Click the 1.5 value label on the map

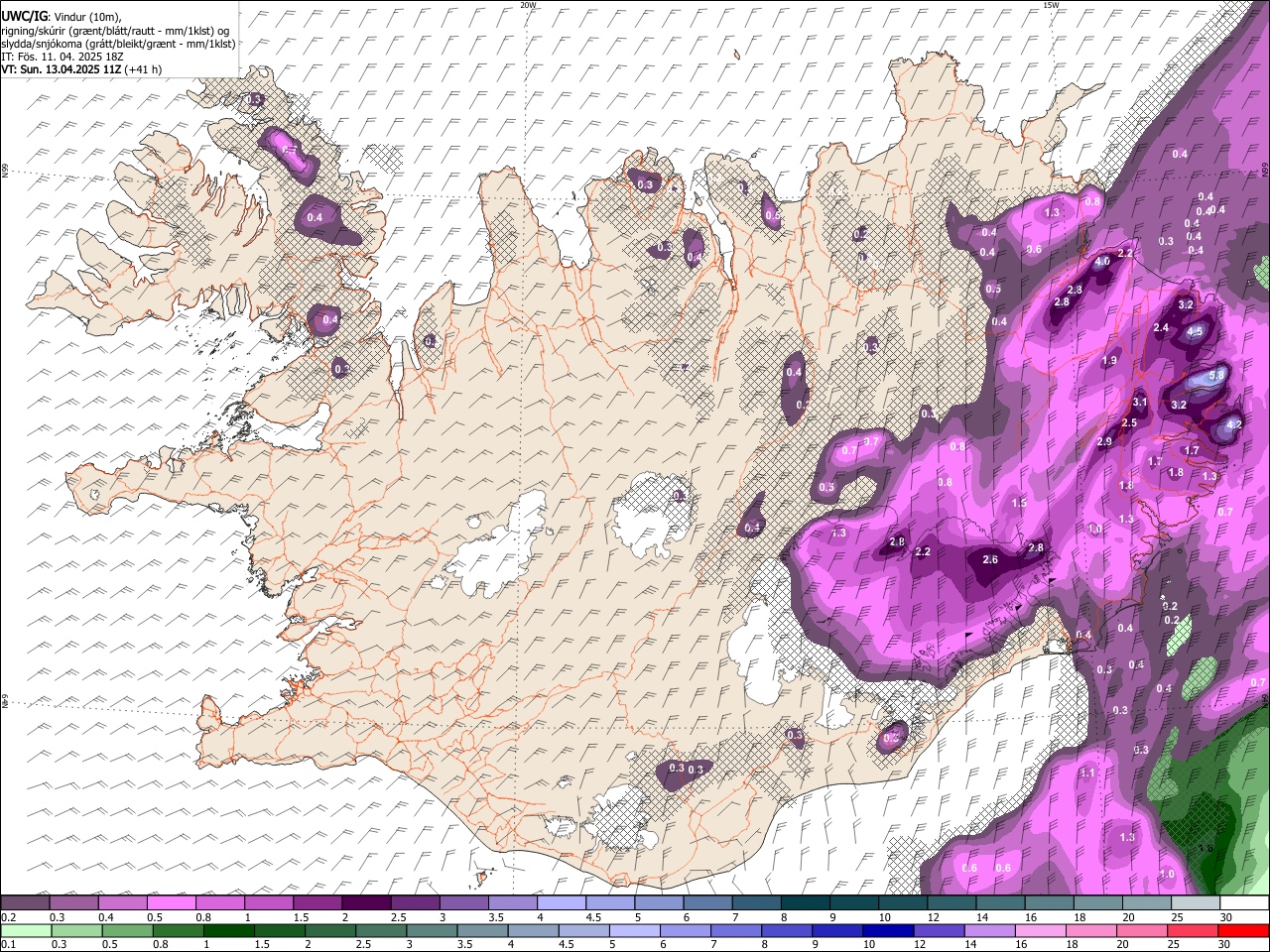[1020, 504]
